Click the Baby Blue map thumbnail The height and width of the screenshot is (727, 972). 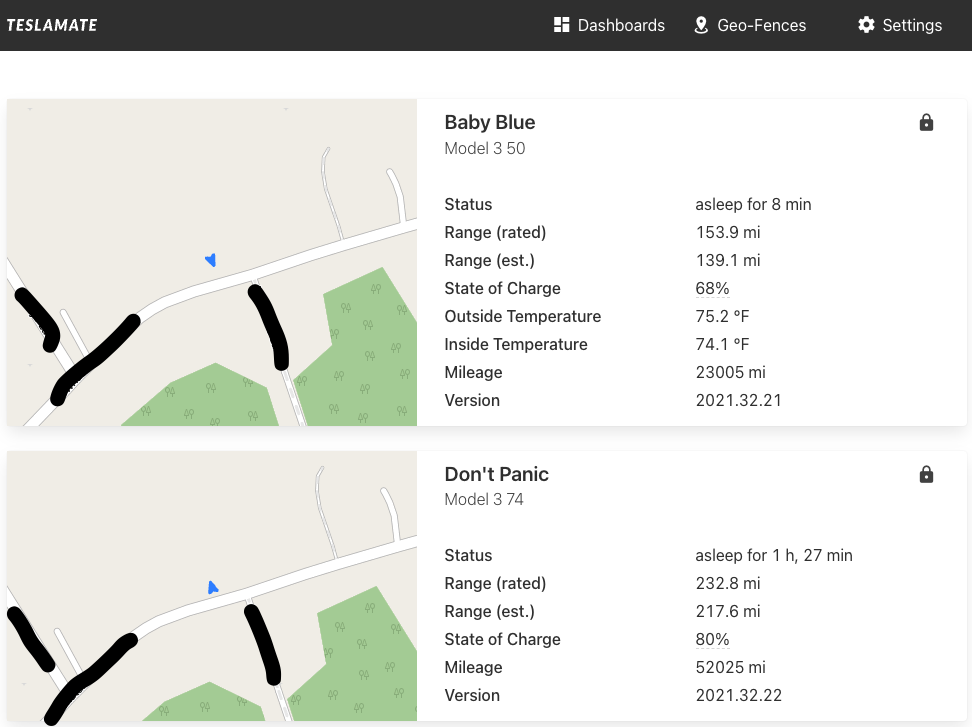pos(212,262)
